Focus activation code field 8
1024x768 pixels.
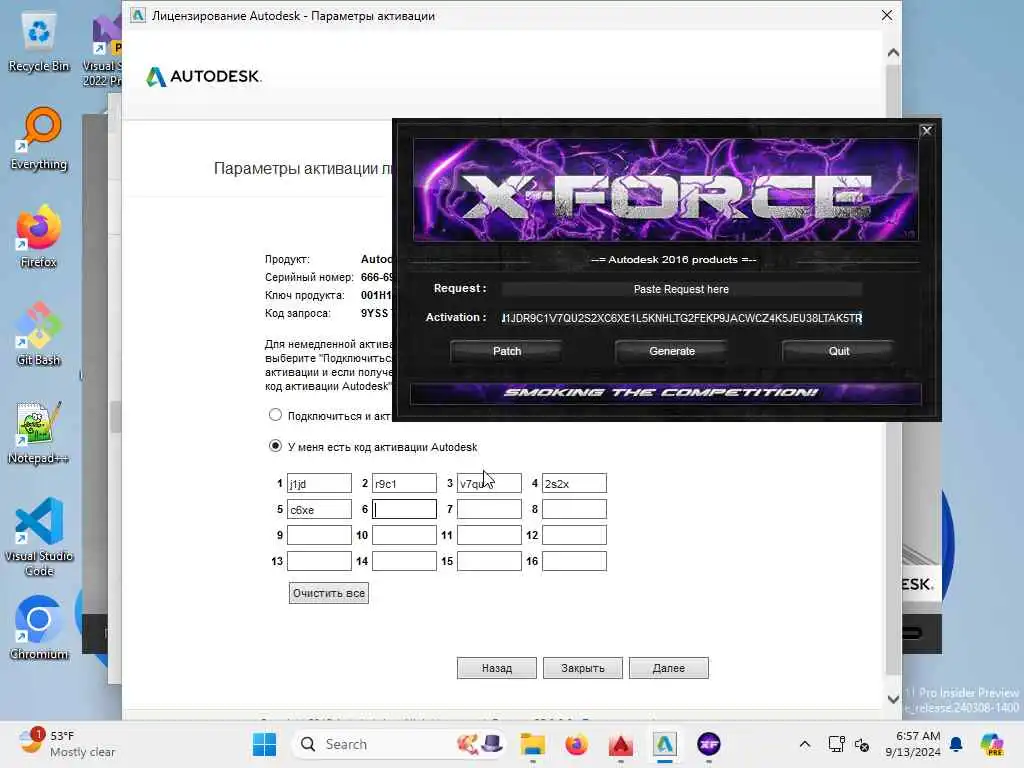[x=574, y=509]
